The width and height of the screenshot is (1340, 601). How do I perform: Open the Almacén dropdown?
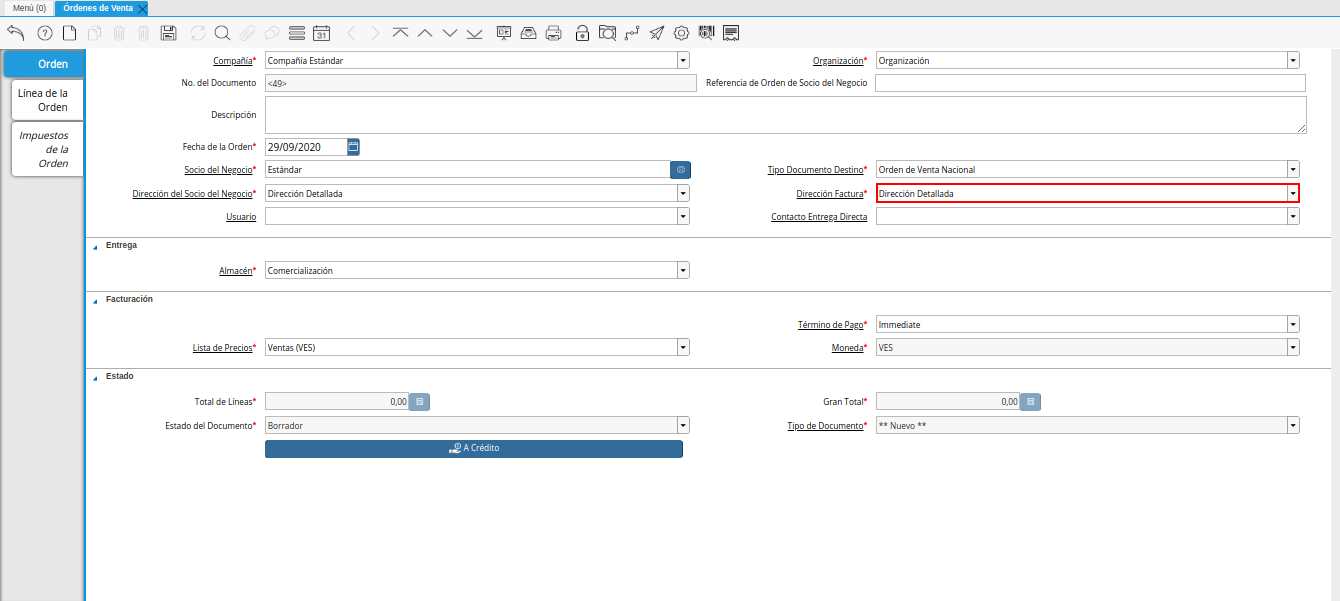[x=683, y=270]
